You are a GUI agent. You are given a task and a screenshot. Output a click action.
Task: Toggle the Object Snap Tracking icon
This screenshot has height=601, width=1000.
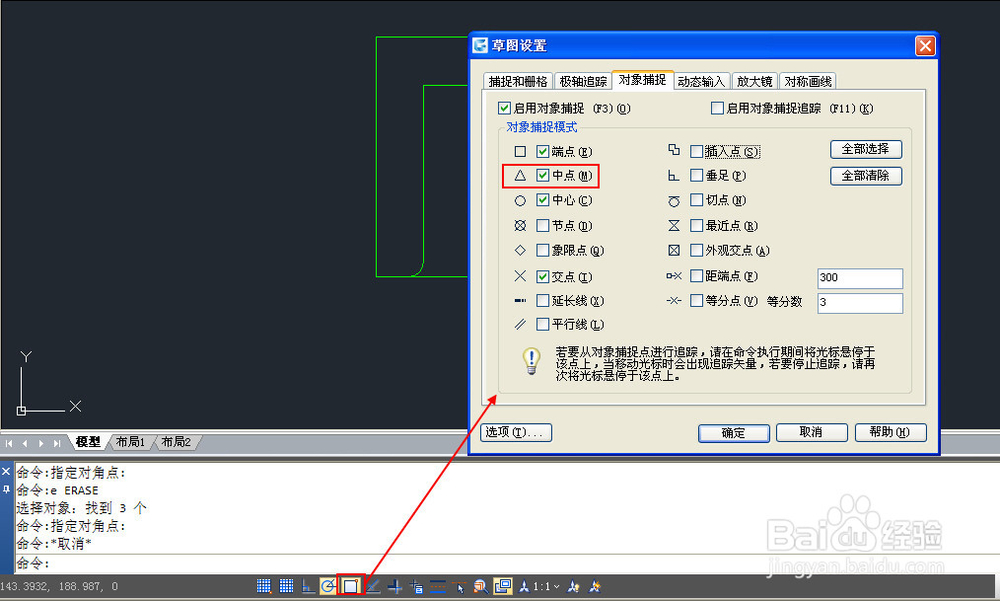point(372,586)
